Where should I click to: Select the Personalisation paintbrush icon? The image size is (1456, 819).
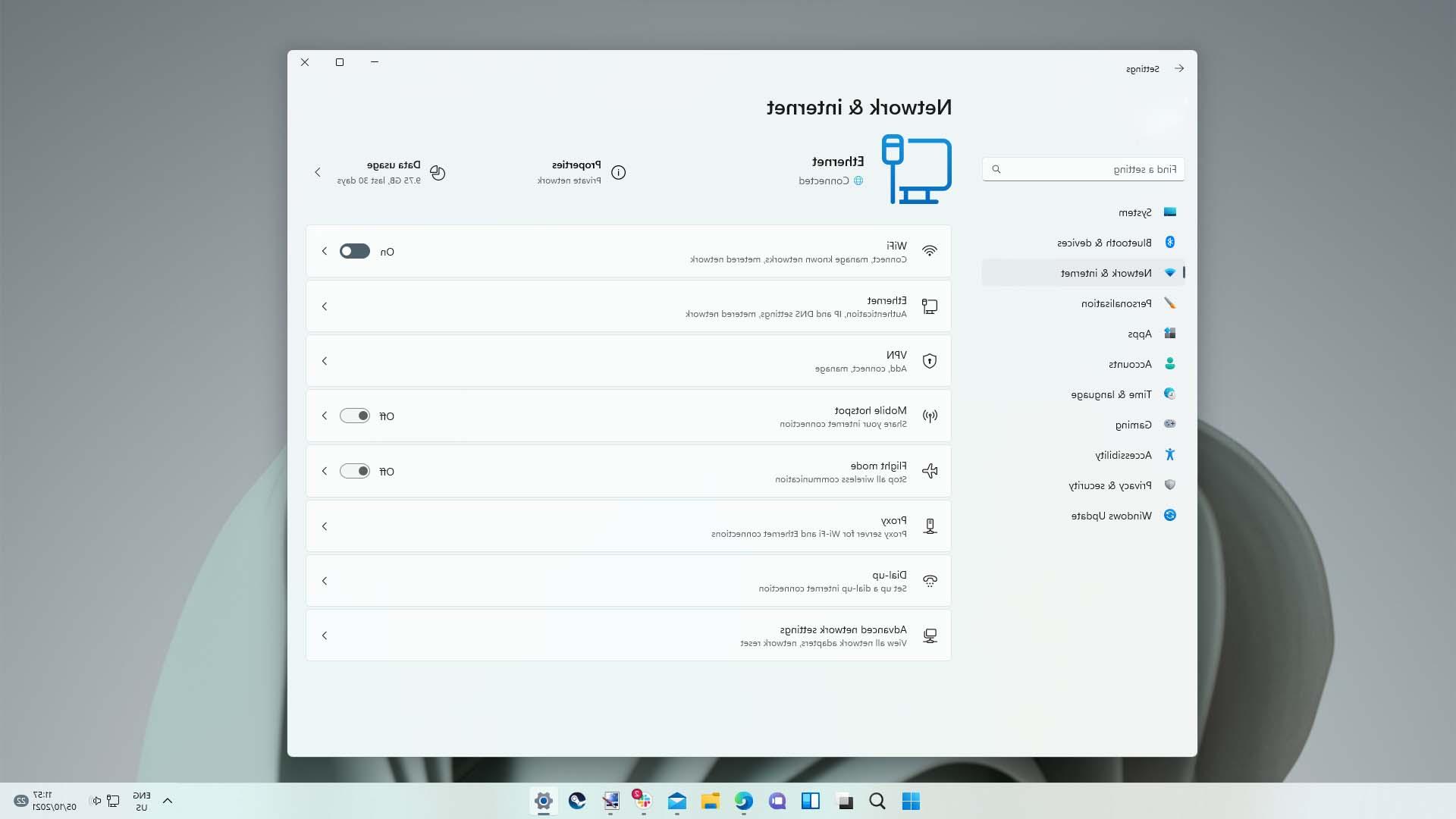pos(1170,303)
